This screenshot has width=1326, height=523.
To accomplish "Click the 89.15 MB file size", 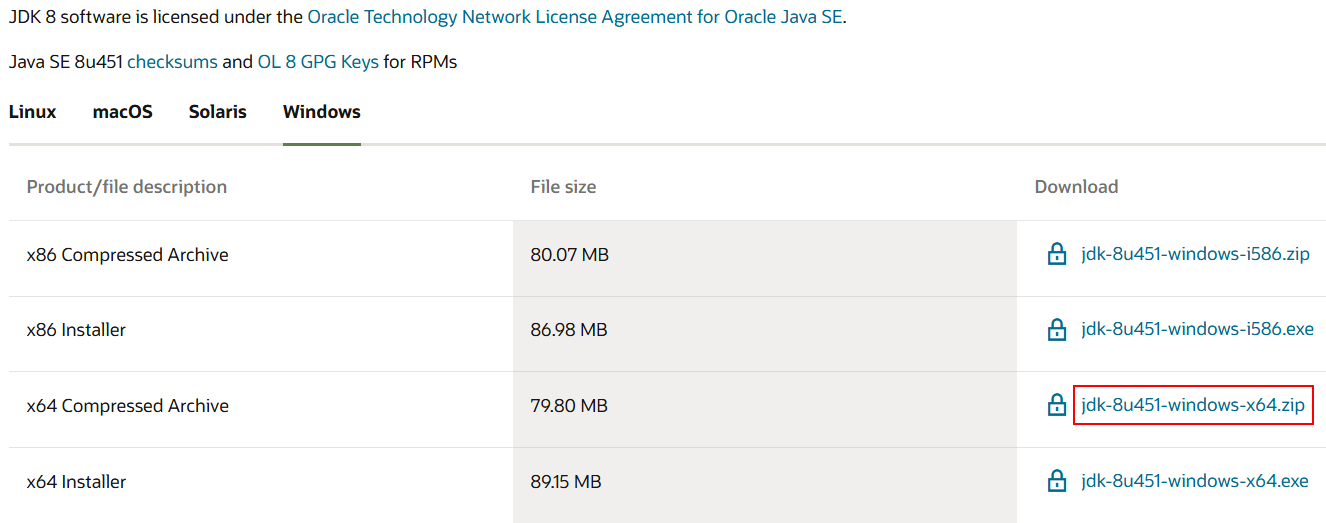I will (566, 482).
